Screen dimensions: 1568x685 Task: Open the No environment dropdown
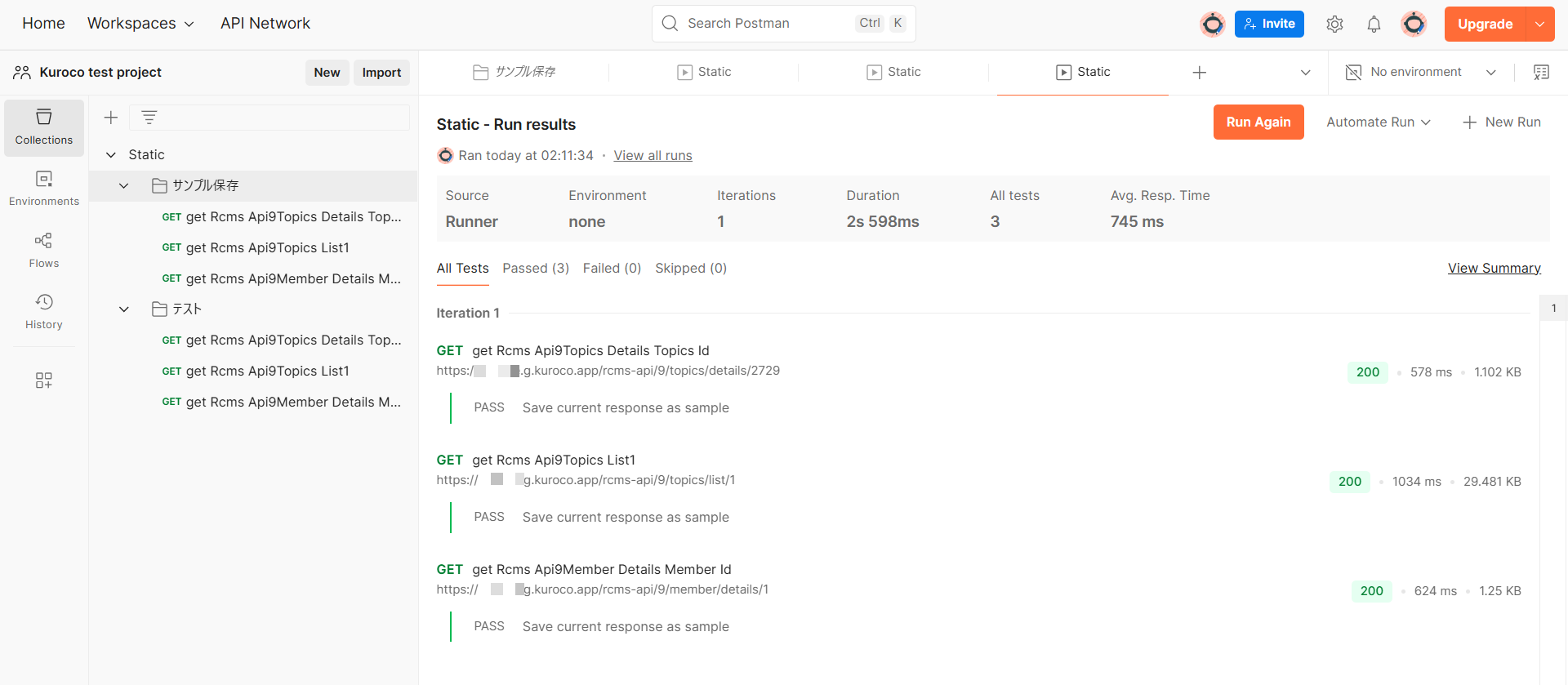pyautogui.click(x=1421, y=73)
